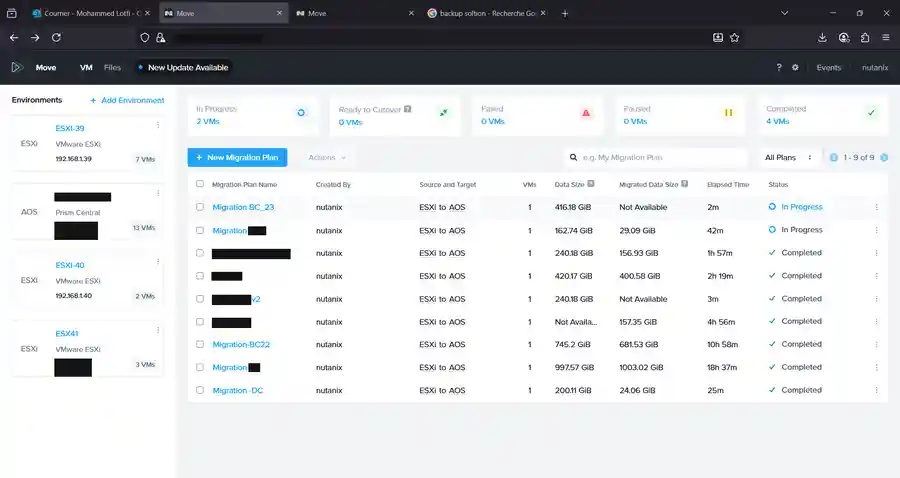Viewport: 900px width, 478px height.
Task: Open options menu for AOS Prism Central environment
Action: tap(158, 193)
